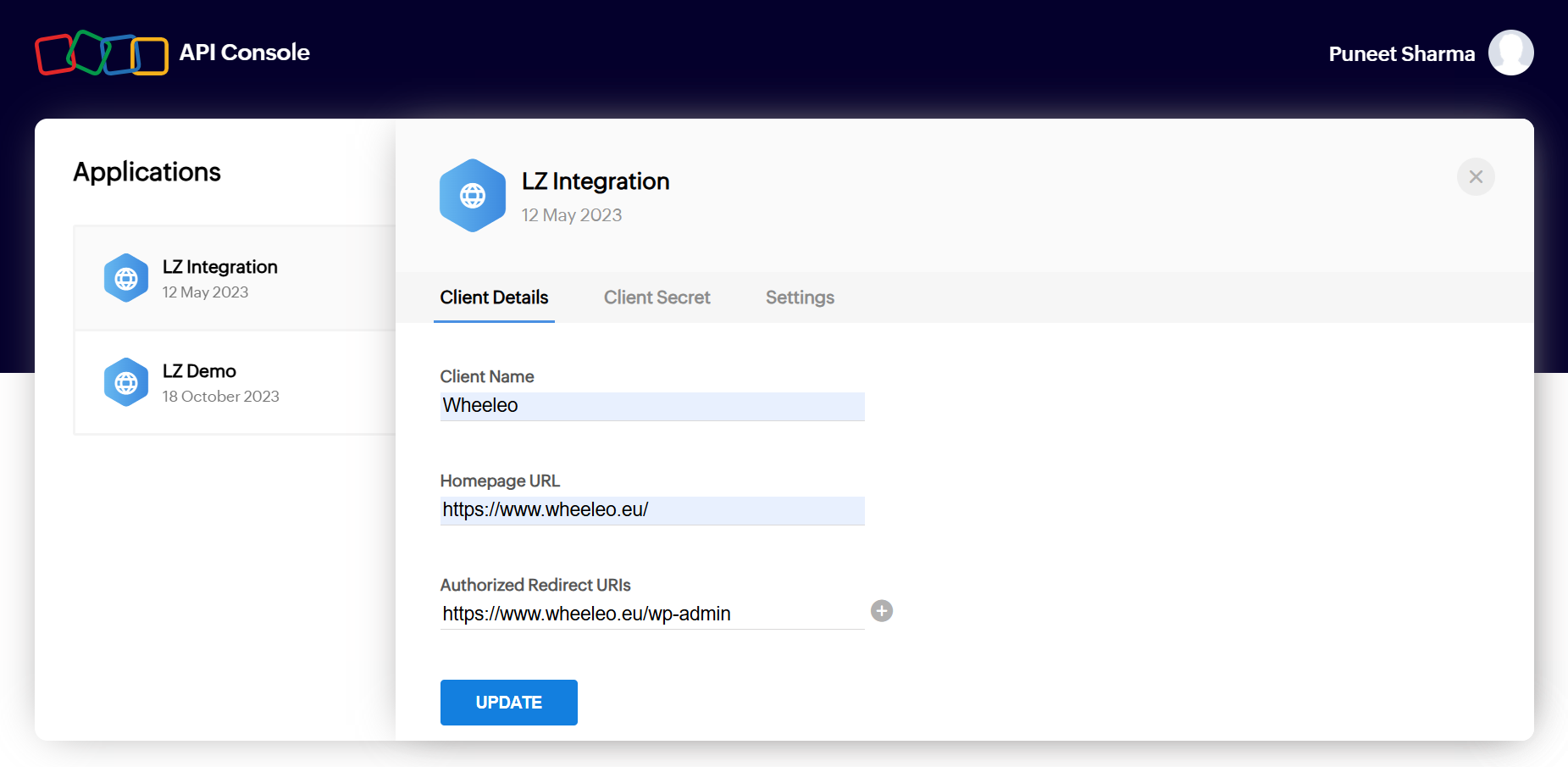The height and width of the screenshot is (767, 1568).
Task: Click the Zoho logo in the header
Action: click(x=102, y=53)
